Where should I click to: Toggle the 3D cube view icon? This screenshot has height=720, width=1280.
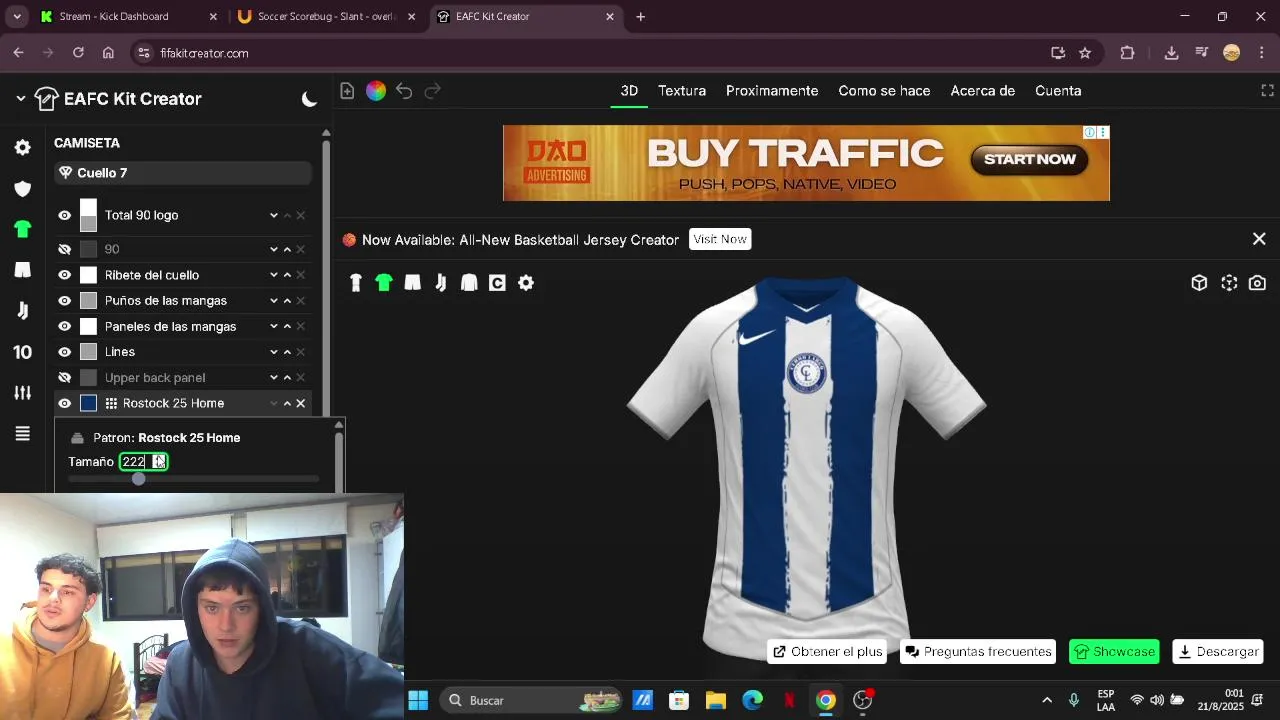(1200, 283)
